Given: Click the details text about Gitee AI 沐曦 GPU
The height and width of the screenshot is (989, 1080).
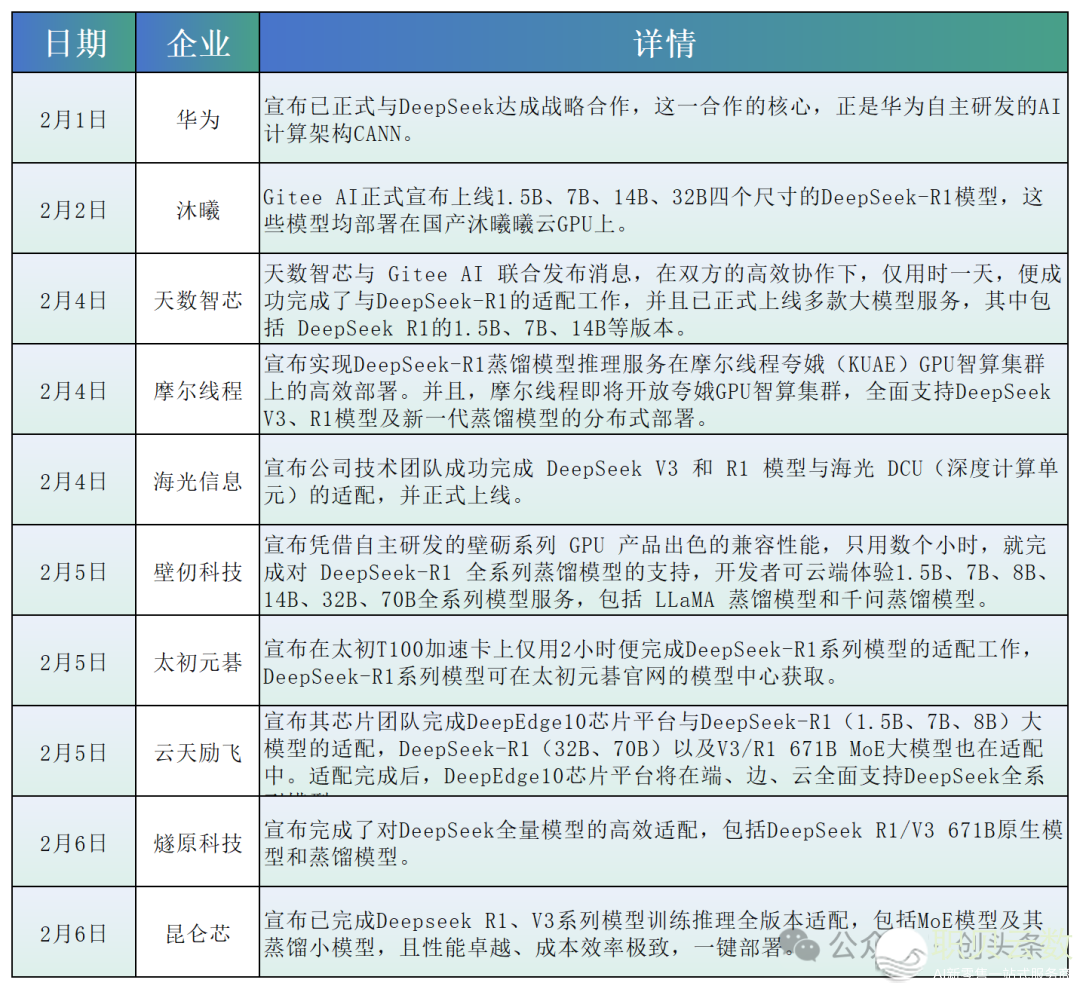Looking at the screenshot, I should [x=662, y=210].
